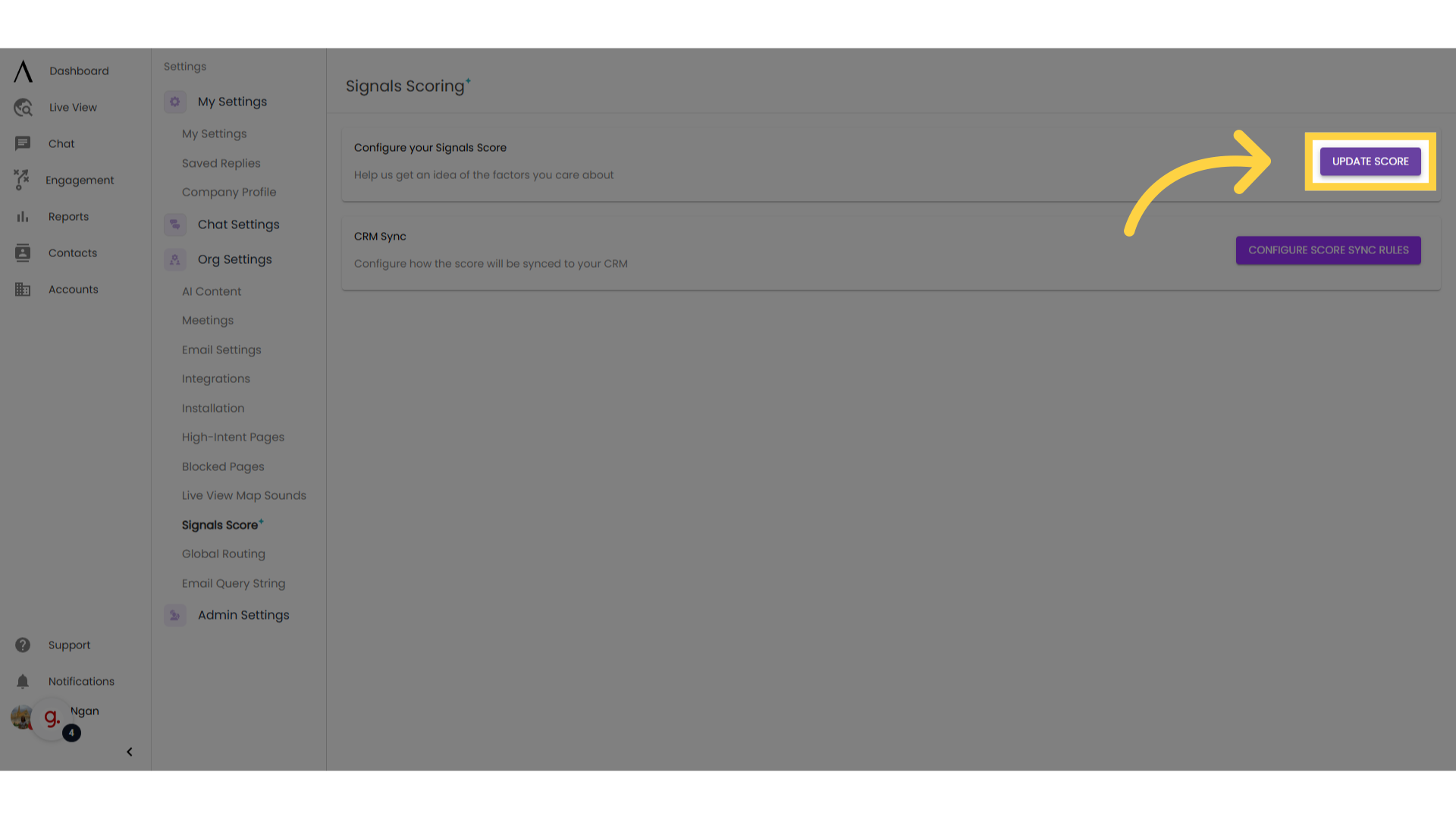Select Email Settings in sidebar
Screen dimensions: 1456x819
[x=221, y=349]
